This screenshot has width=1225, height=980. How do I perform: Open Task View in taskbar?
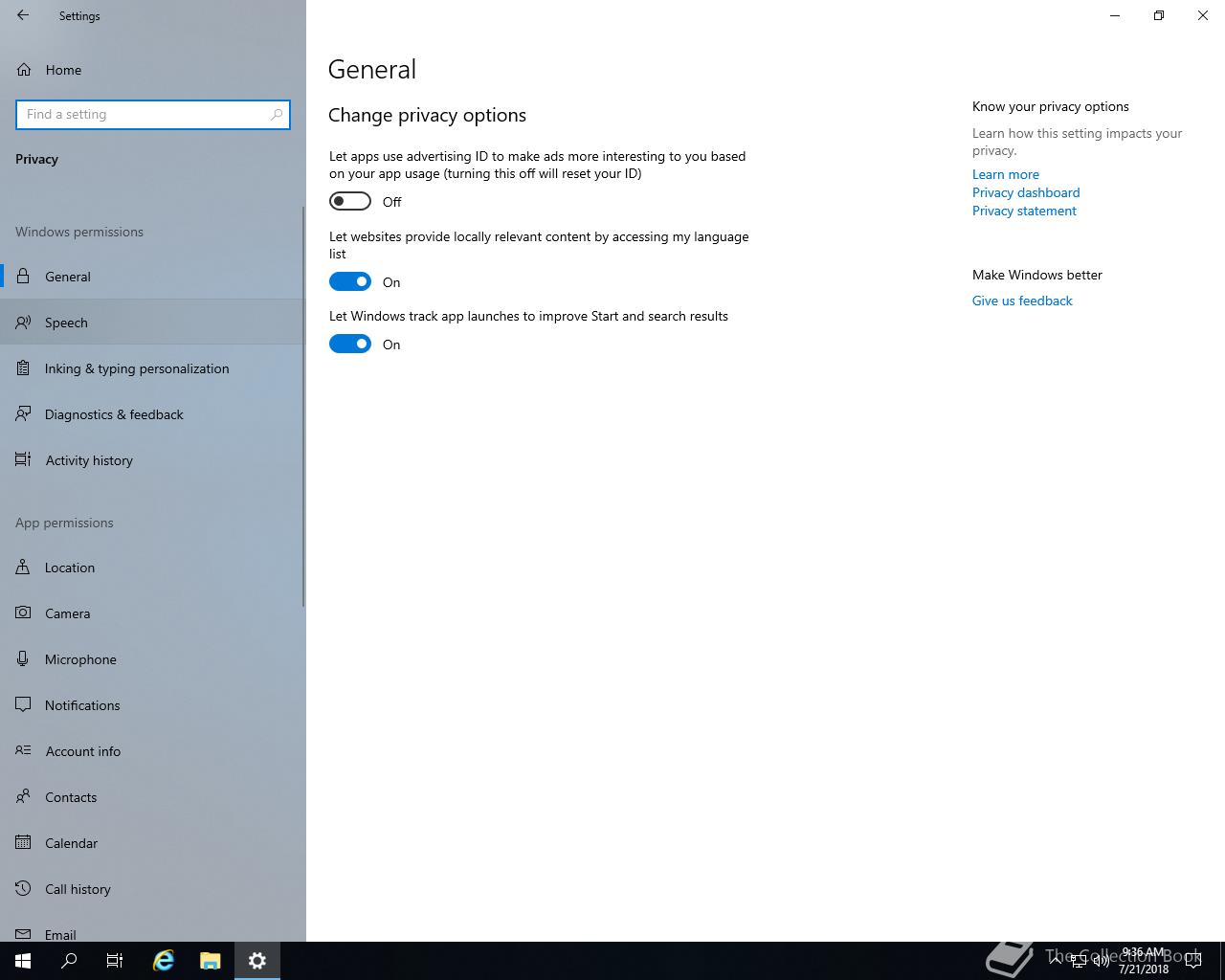[x=115, y=961]
